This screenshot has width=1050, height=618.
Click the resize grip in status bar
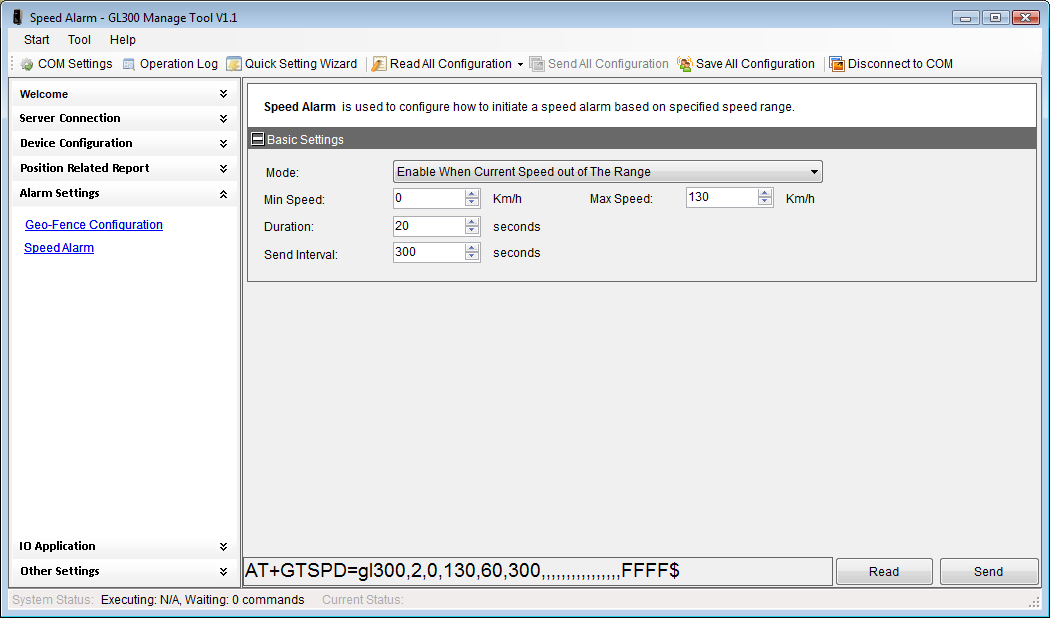(x=1035, y=602)
